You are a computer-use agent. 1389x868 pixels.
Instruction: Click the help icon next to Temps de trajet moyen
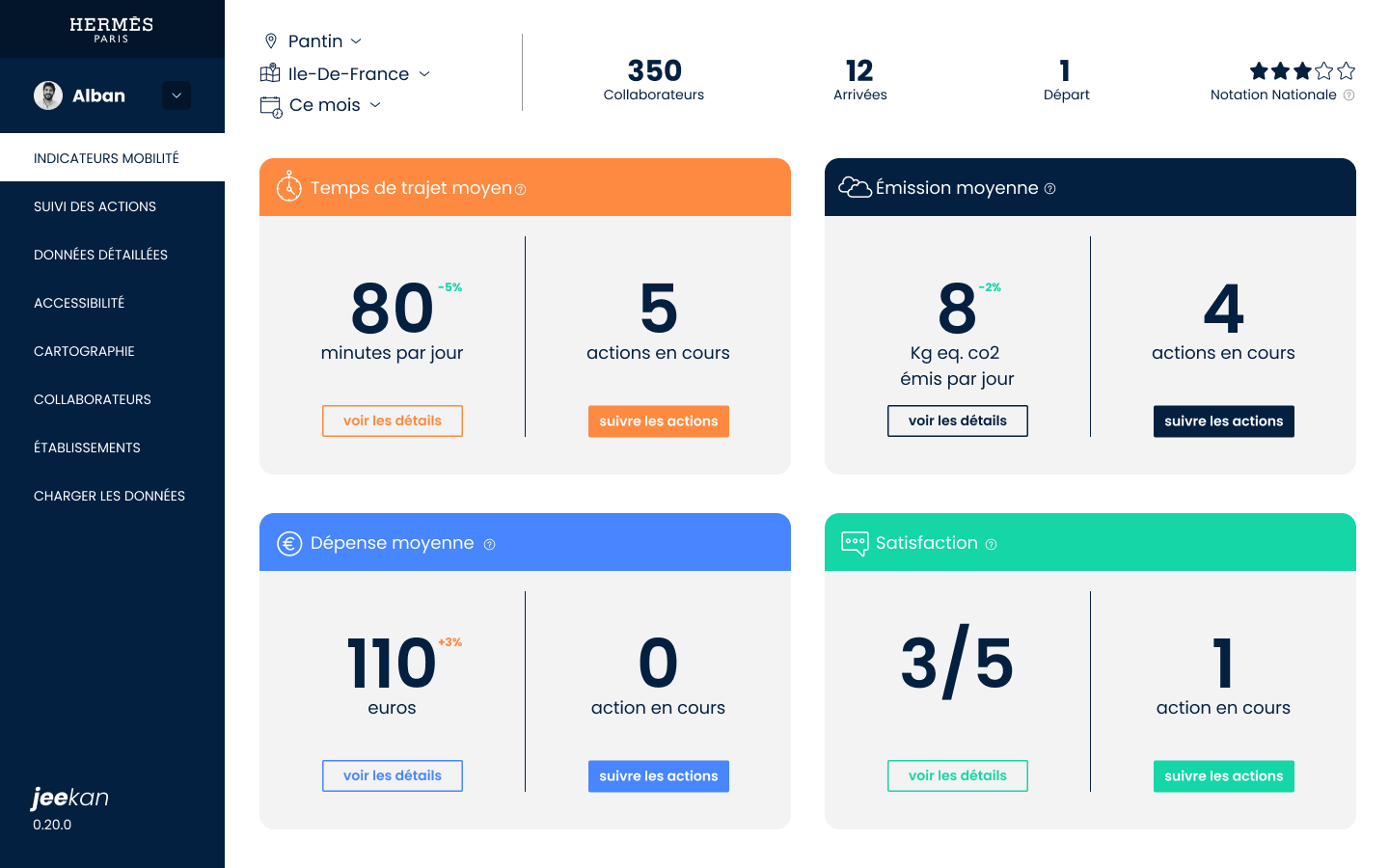point(521,190)
